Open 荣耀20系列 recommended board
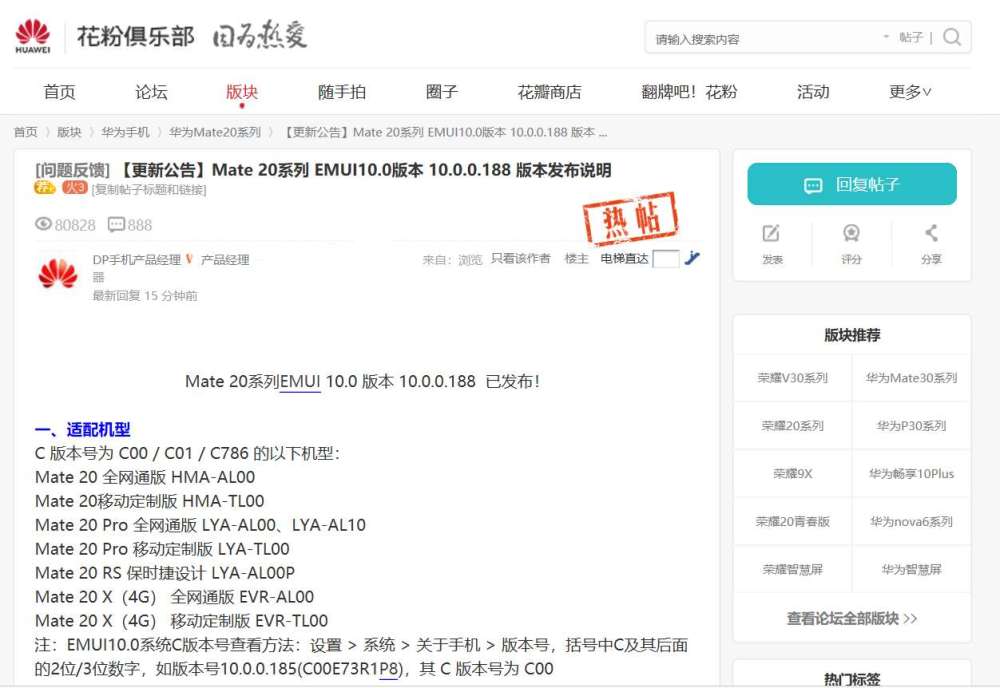 pyautogui.click(x=793, y=426)
